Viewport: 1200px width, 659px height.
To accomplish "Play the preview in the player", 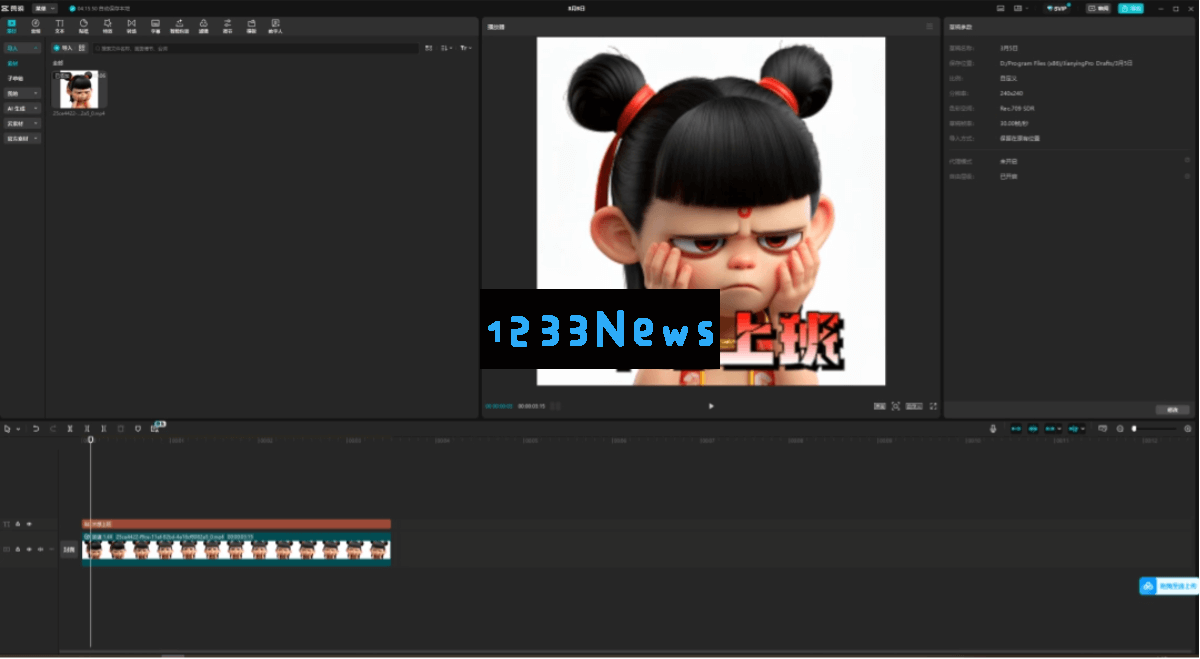I will 711,406.
